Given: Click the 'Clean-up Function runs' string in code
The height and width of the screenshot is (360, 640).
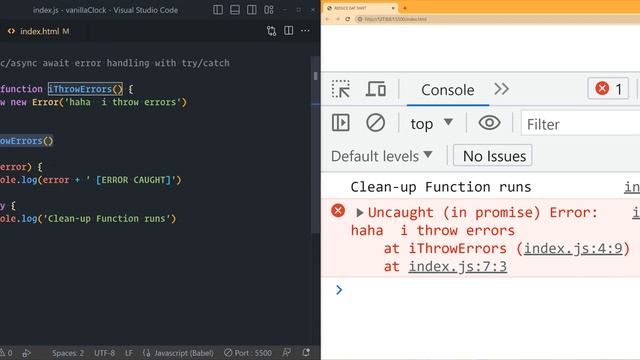Looking at the screenshot, I should 107,219.
